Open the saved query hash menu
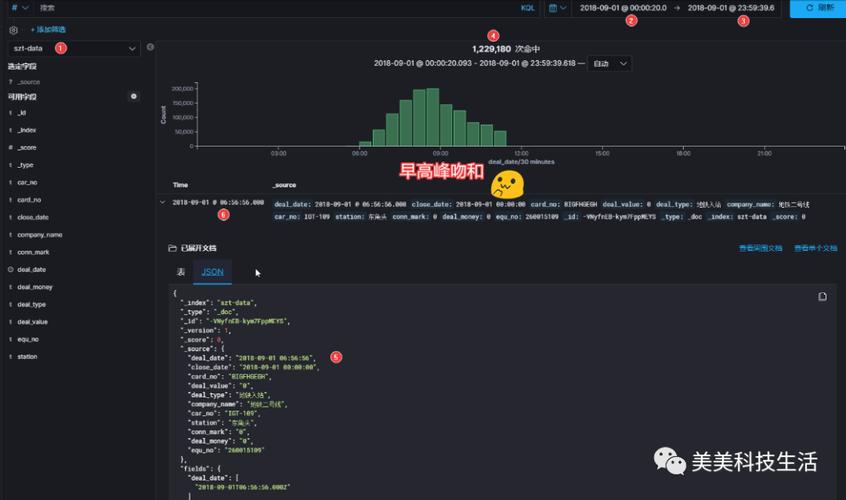The height and width of the screenshot is (500, 846). [19, 8]
